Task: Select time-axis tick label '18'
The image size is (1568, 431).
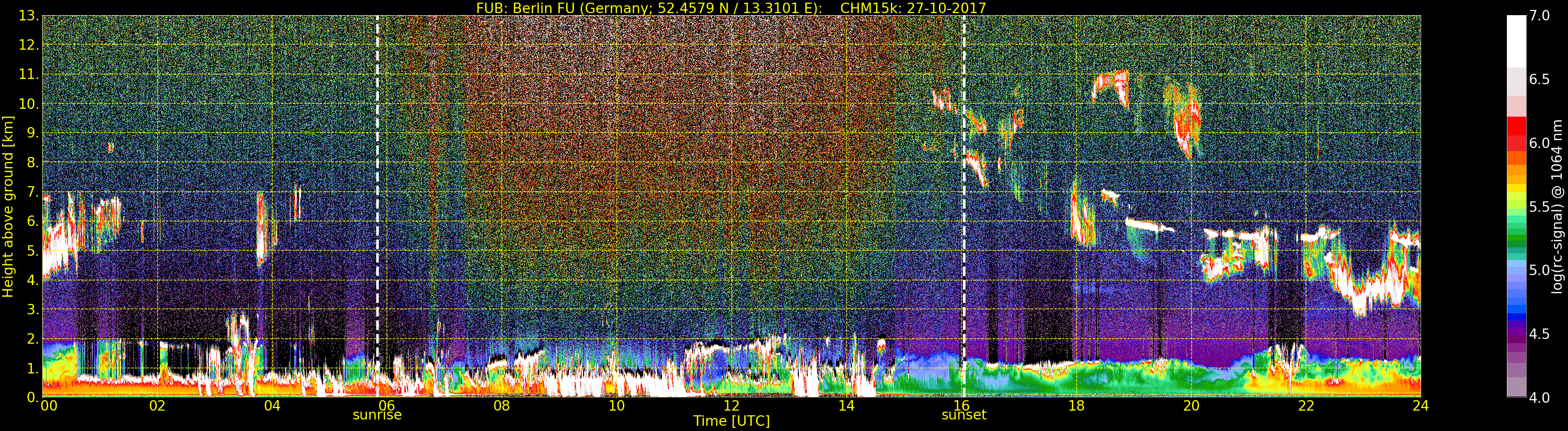Action: click(x=1076, y=405)
